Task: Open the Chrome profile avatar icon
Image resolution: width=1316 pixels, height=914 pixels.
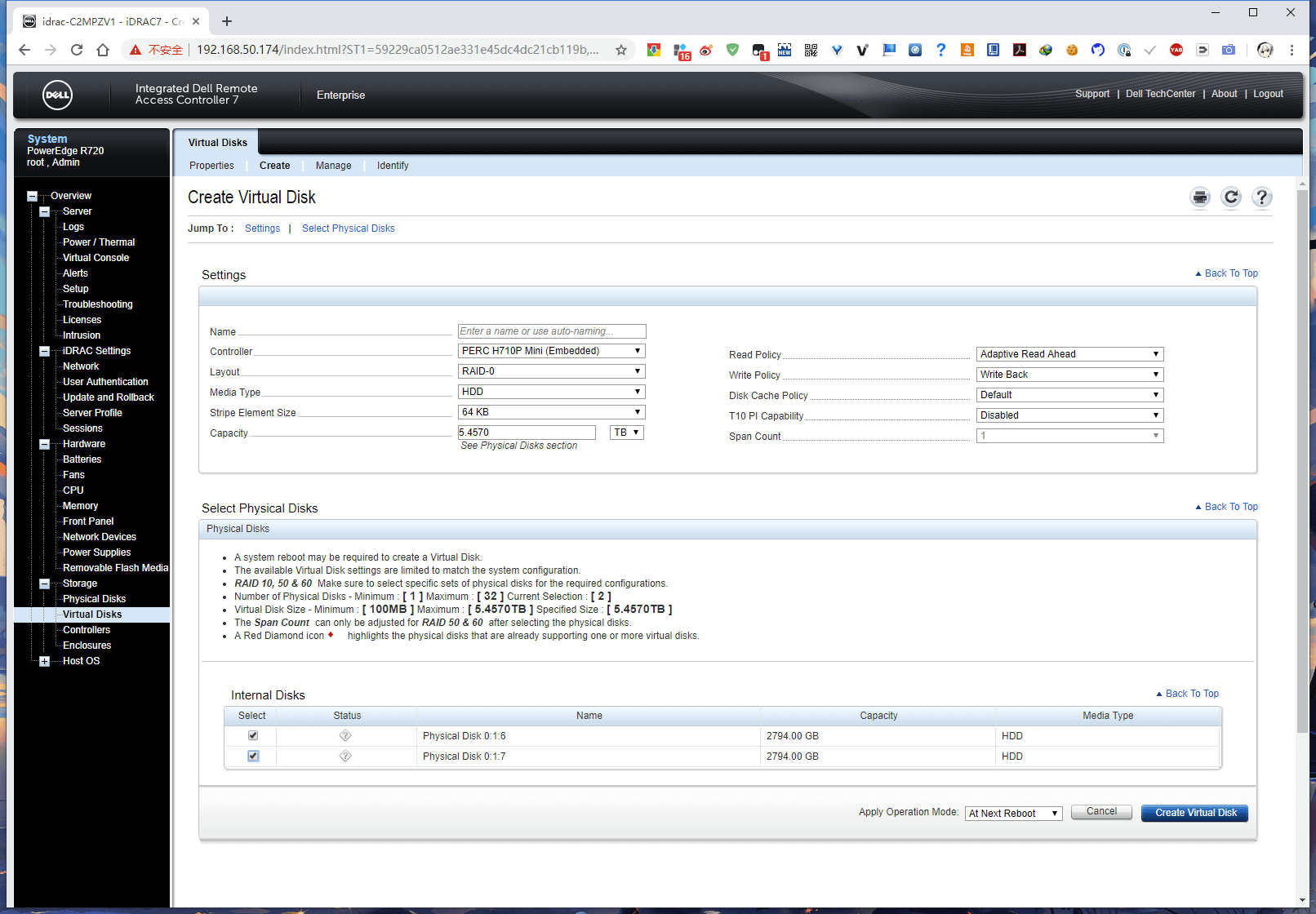Action: coord(1265,50)
